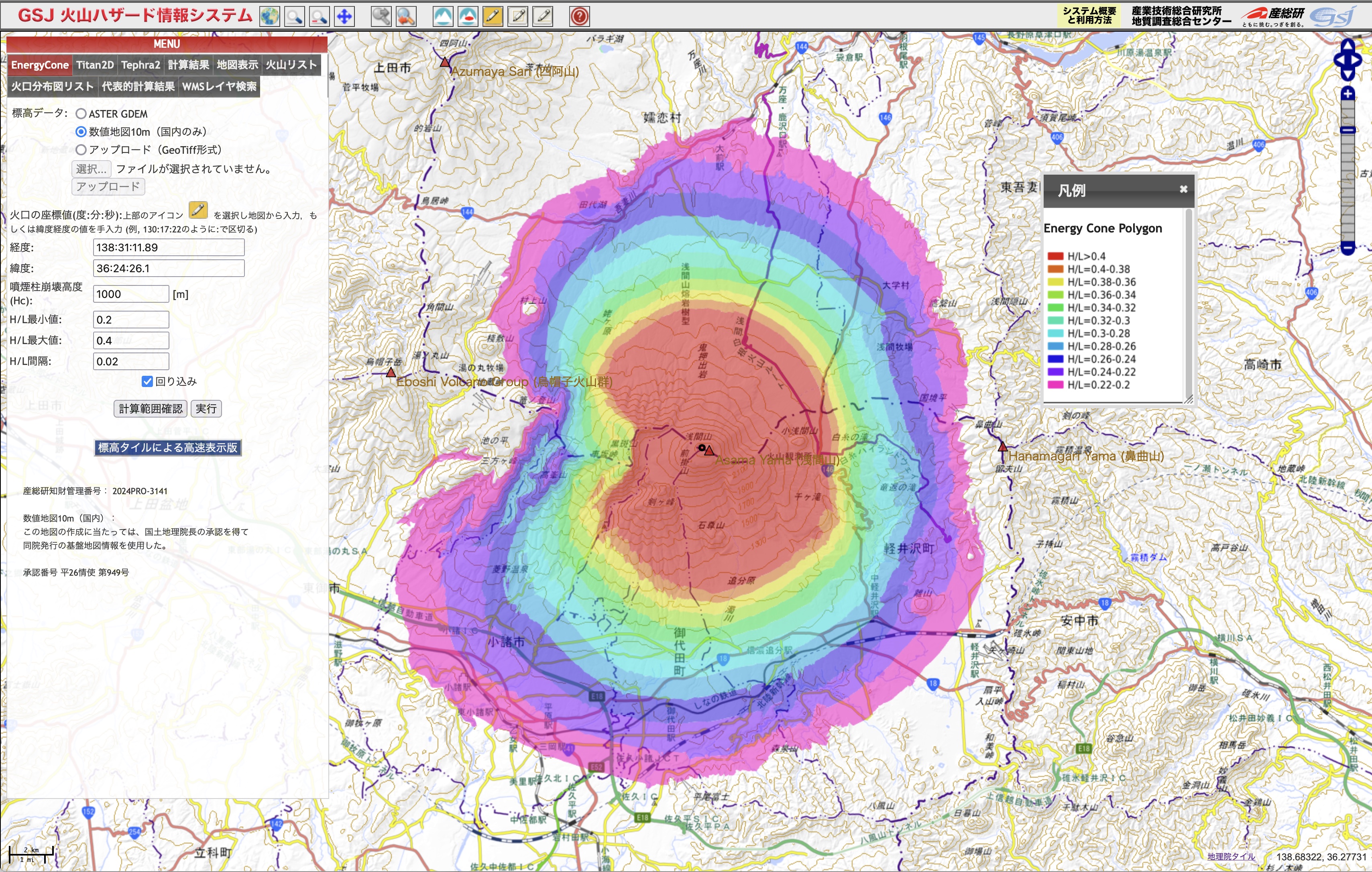Go to previous map view magnifier icon
The height and width of the screenshot is (872, 1372).
point(381,16)
